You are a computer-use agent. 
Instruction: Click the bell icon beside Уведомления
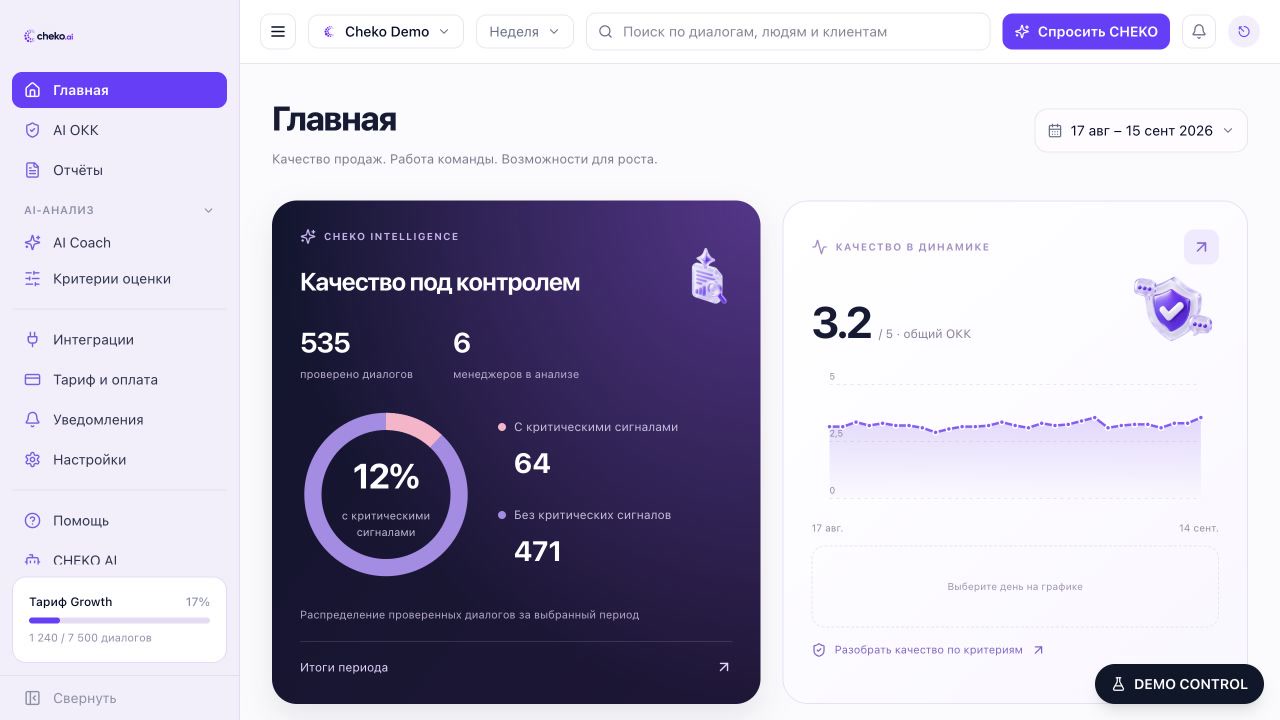(32, 420)
